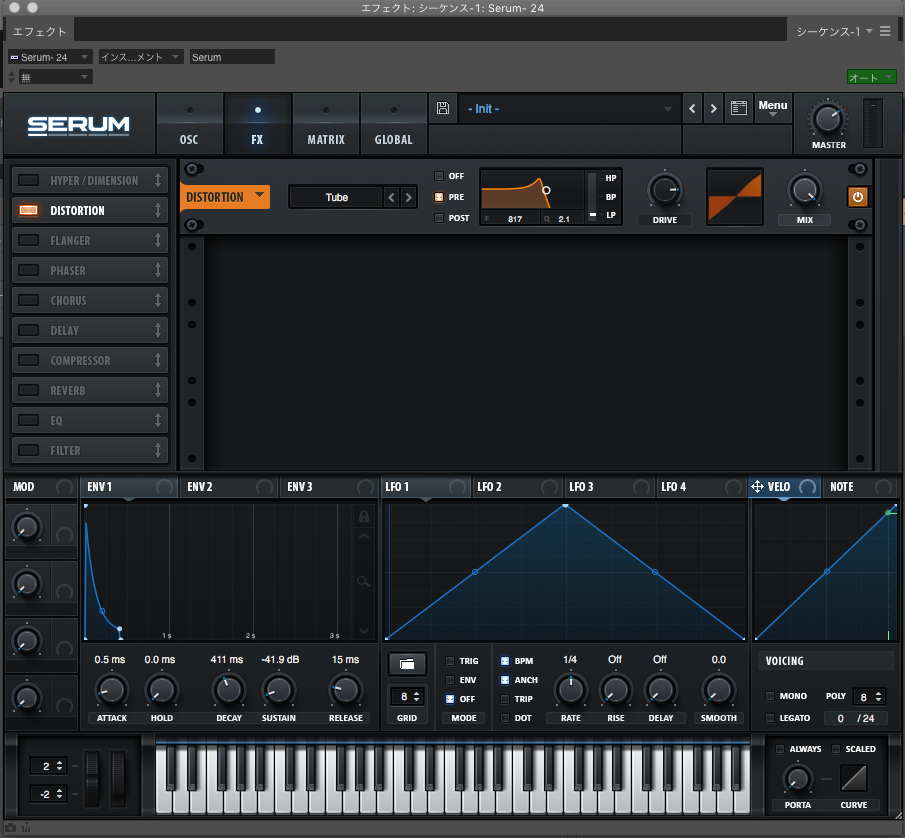Click the Compressor reorder arrow handle
Screen dimensions: 905x838
(158, 360)
